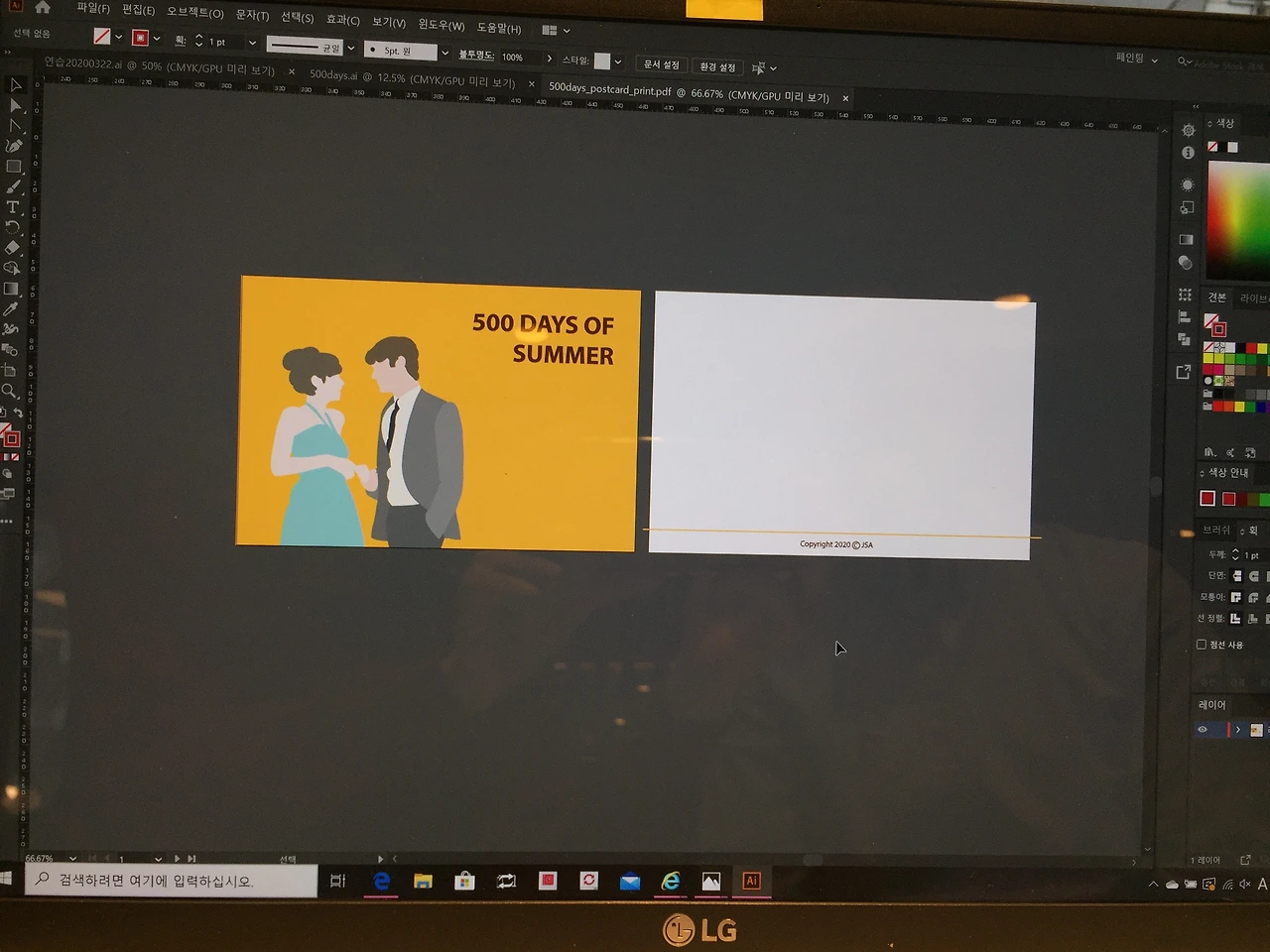The height and width of the screenshot is (952, 1270).
Task: Open the 오브젝트(O) menu
Action: click(194, 13)
